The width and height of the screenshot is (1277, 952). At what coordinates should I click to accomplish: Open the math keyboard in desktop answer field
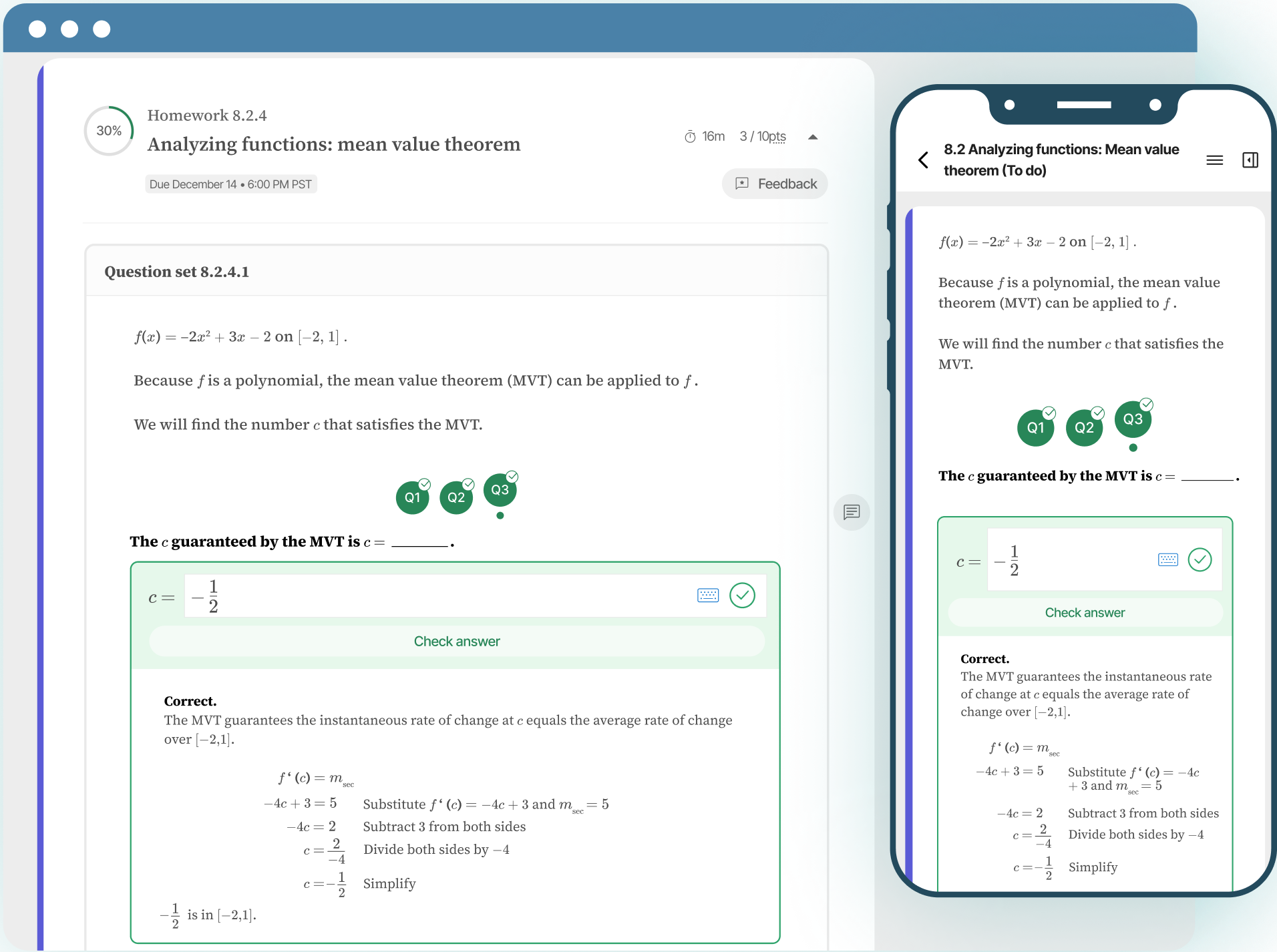707,596
